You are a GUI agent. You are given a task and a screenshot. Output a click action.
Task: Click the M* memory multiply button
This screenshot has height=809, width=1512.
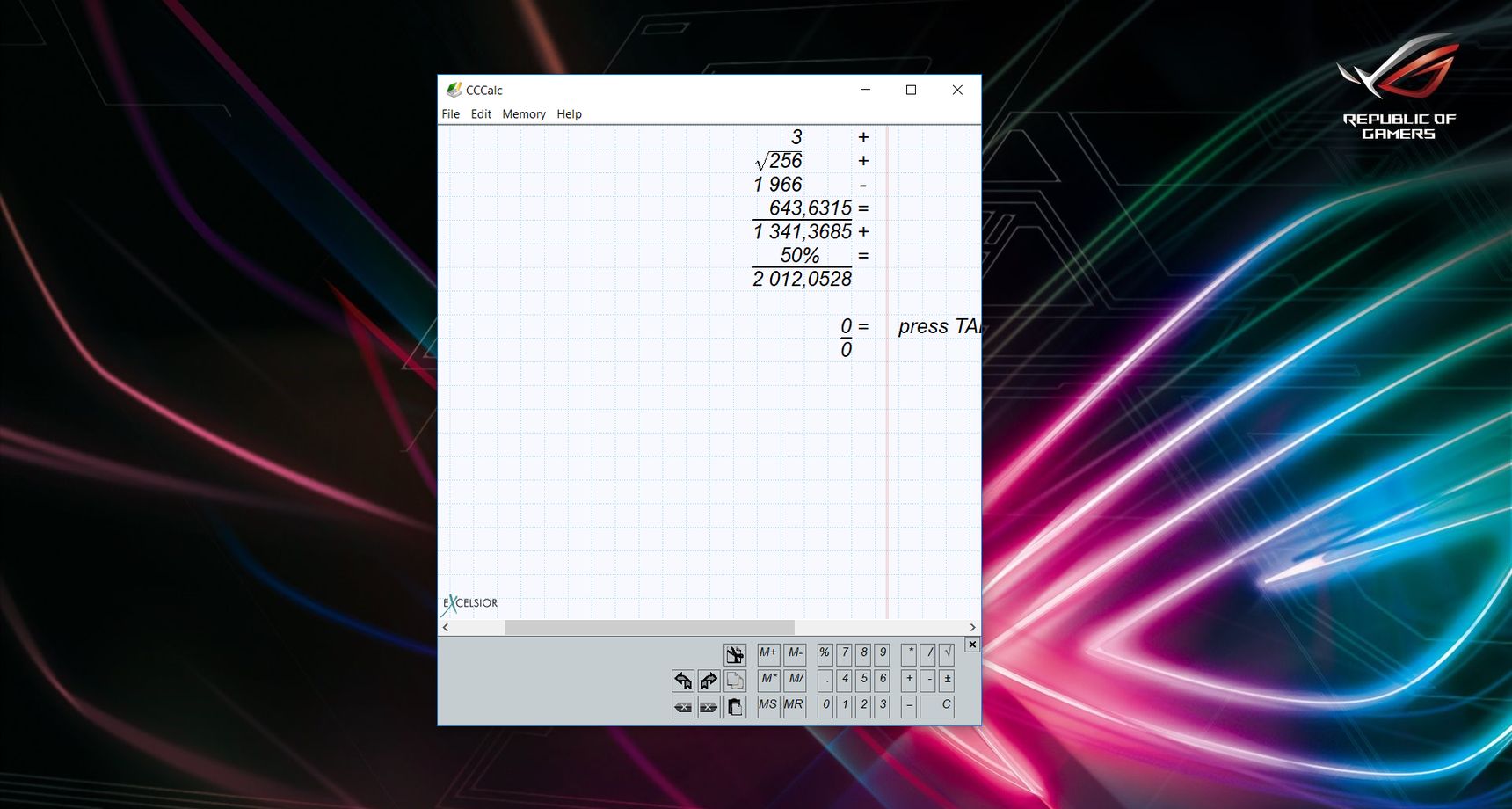768,681
